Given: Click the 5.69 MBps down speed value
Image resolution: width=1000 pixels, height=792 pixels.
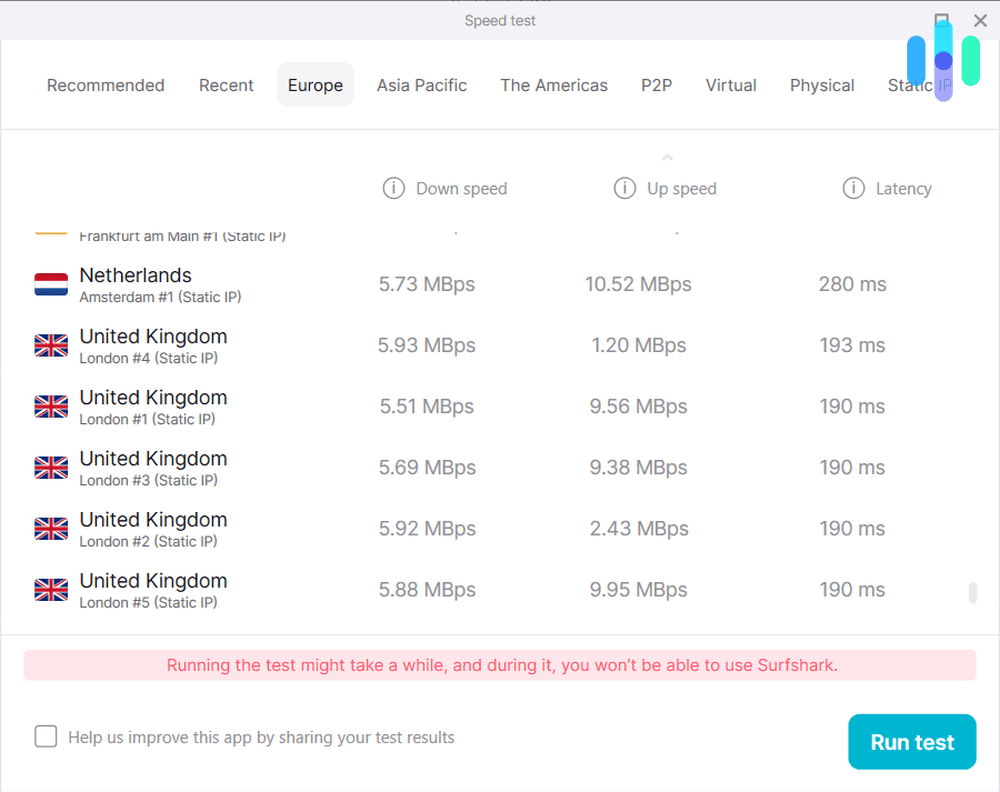Looking at the screenshot, I should [427, 467].
